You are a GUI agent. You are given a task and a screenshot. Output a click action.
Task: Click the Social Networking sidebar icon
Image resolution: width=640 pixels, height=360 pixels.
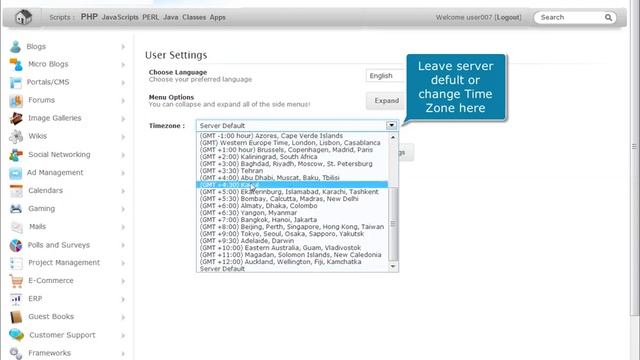16,155
